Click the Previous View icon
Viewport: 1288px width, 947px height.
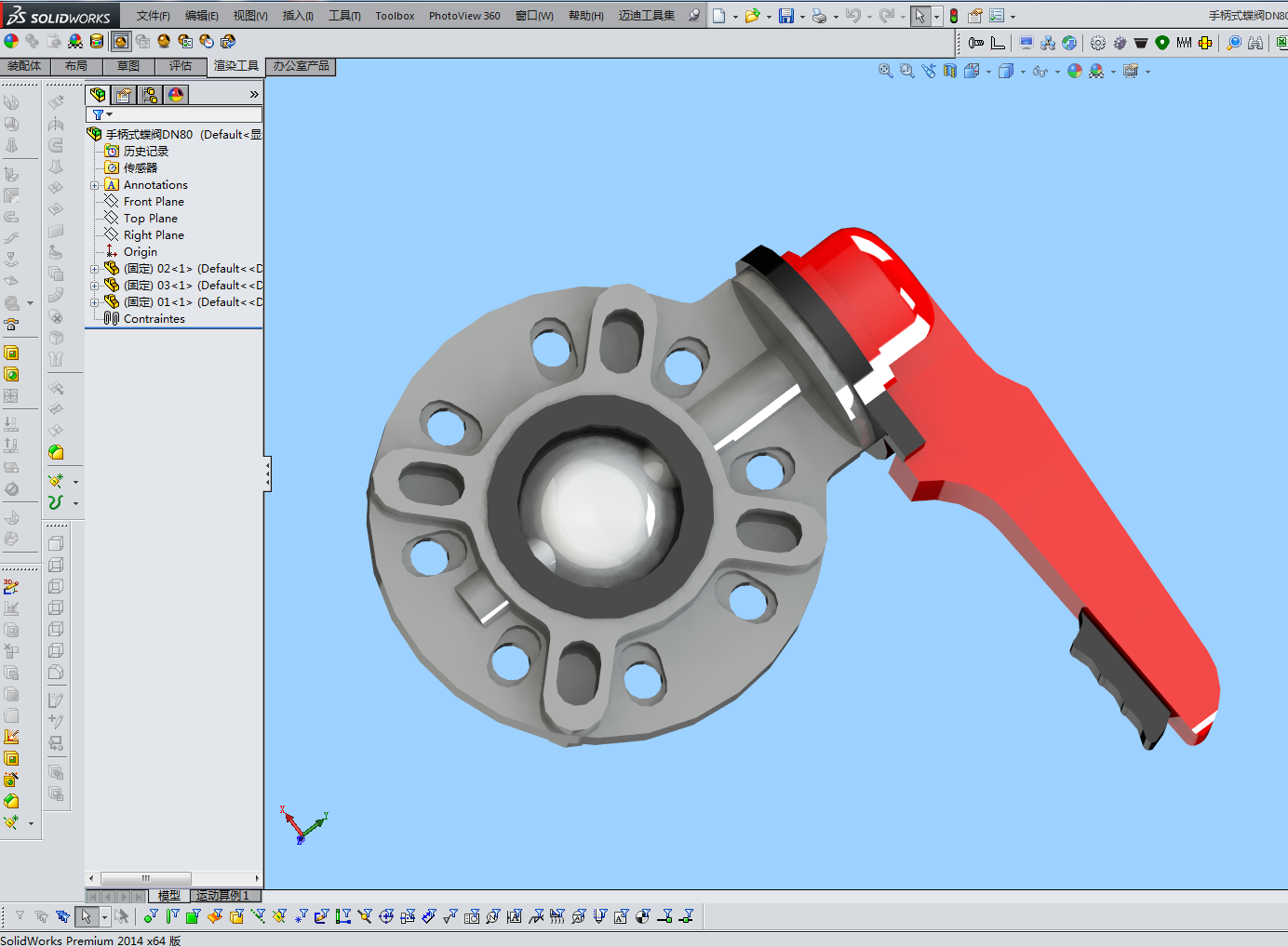pyautogui.click(x=929, y=71)
